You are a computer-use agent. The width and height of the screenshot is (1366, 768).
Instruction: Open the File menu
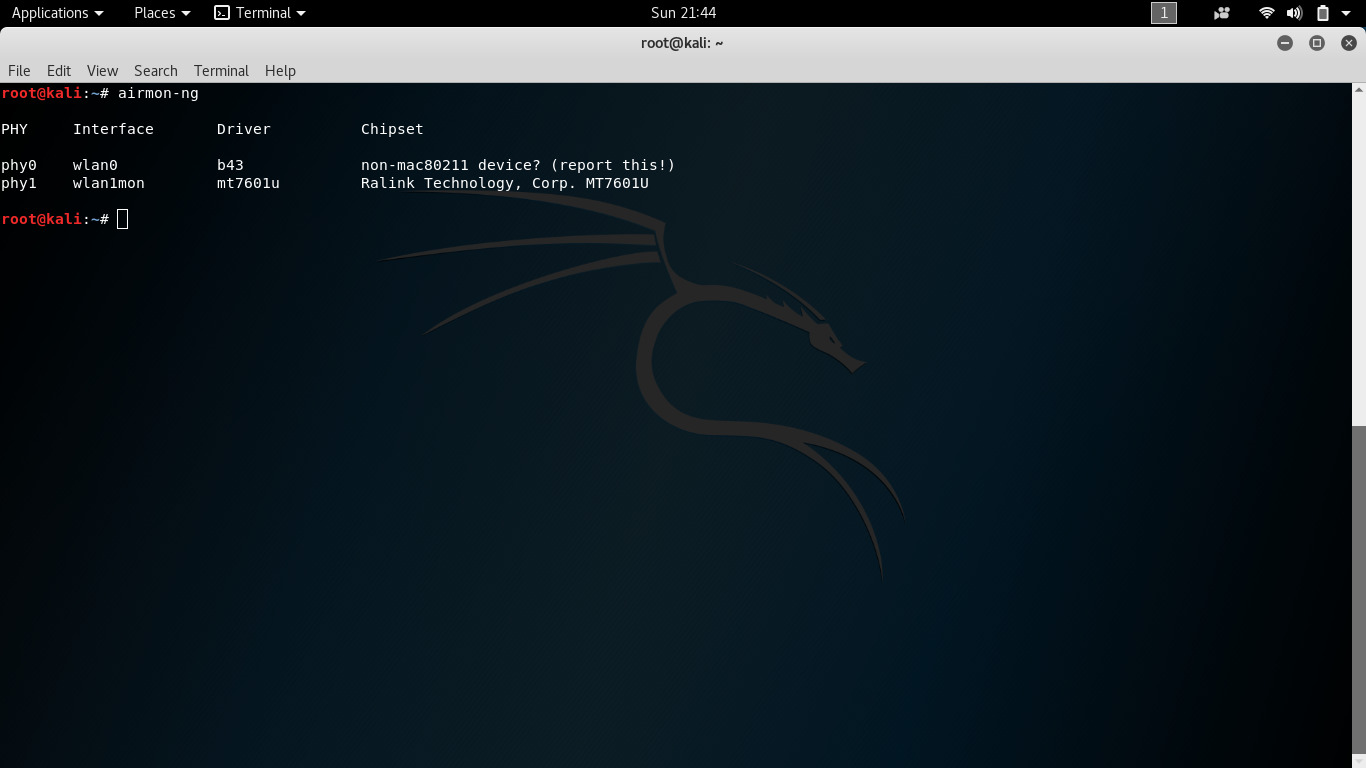click(x=19, y=70)
